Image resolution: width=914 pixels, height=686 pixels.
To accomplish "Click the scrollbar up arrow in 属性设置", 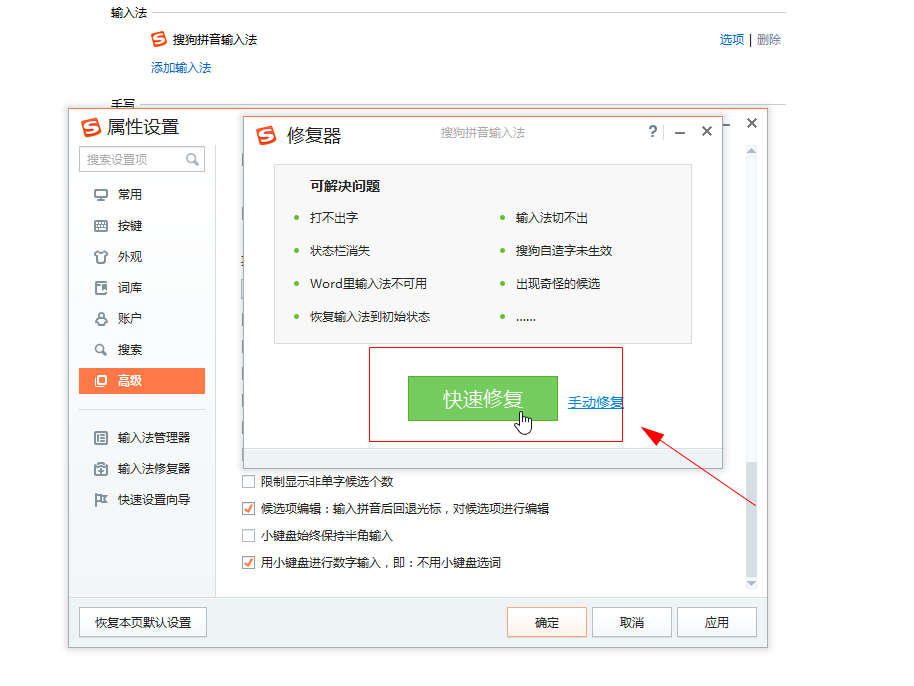I will (751, 151).
